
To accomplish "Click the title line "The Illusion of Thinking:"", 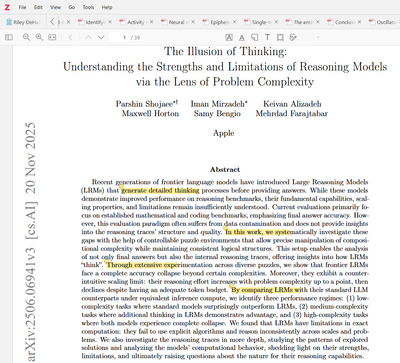I will (x=225, y=51).
